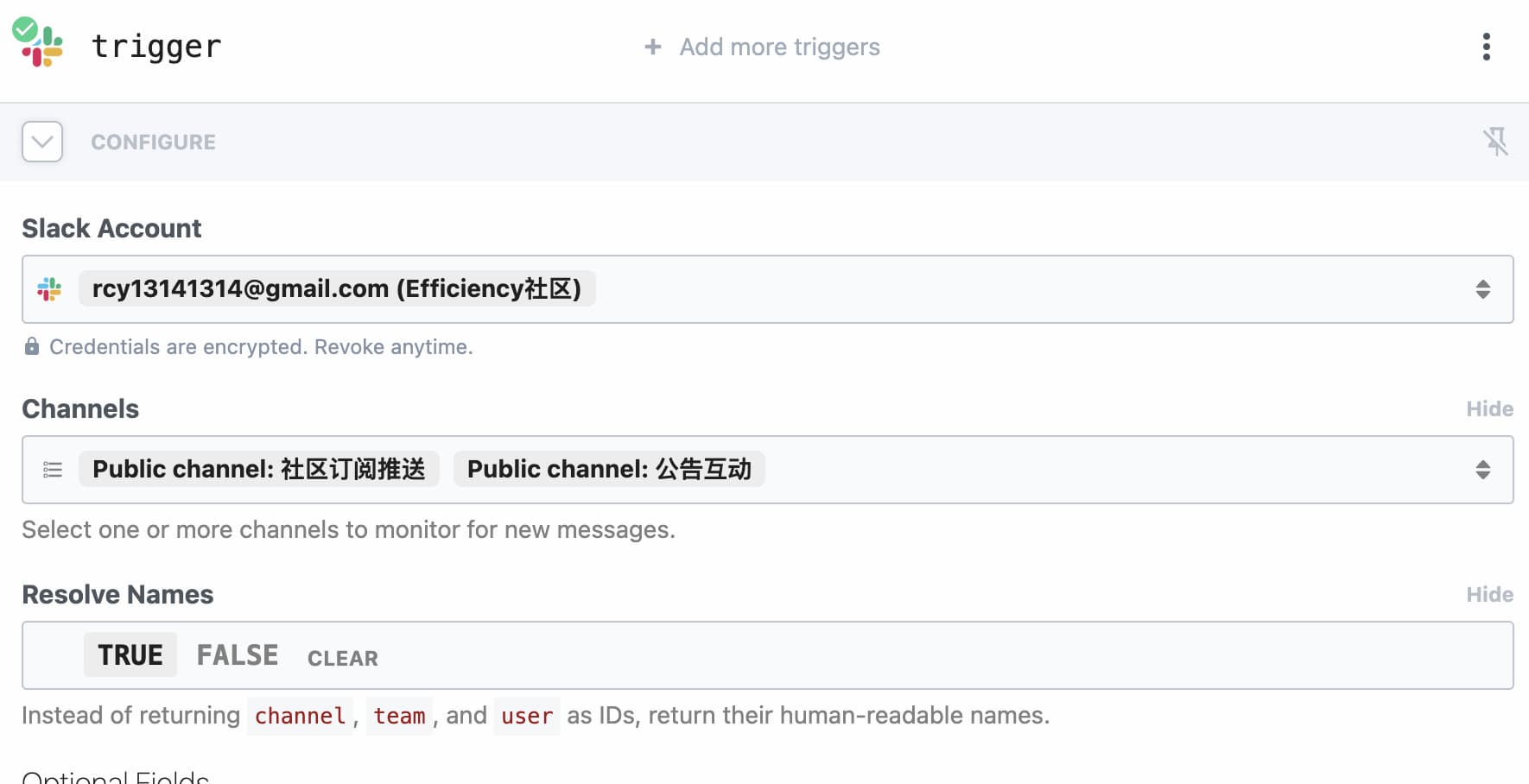
Task: Open the Channels dropdown arrows
Action: [1482, 470]
